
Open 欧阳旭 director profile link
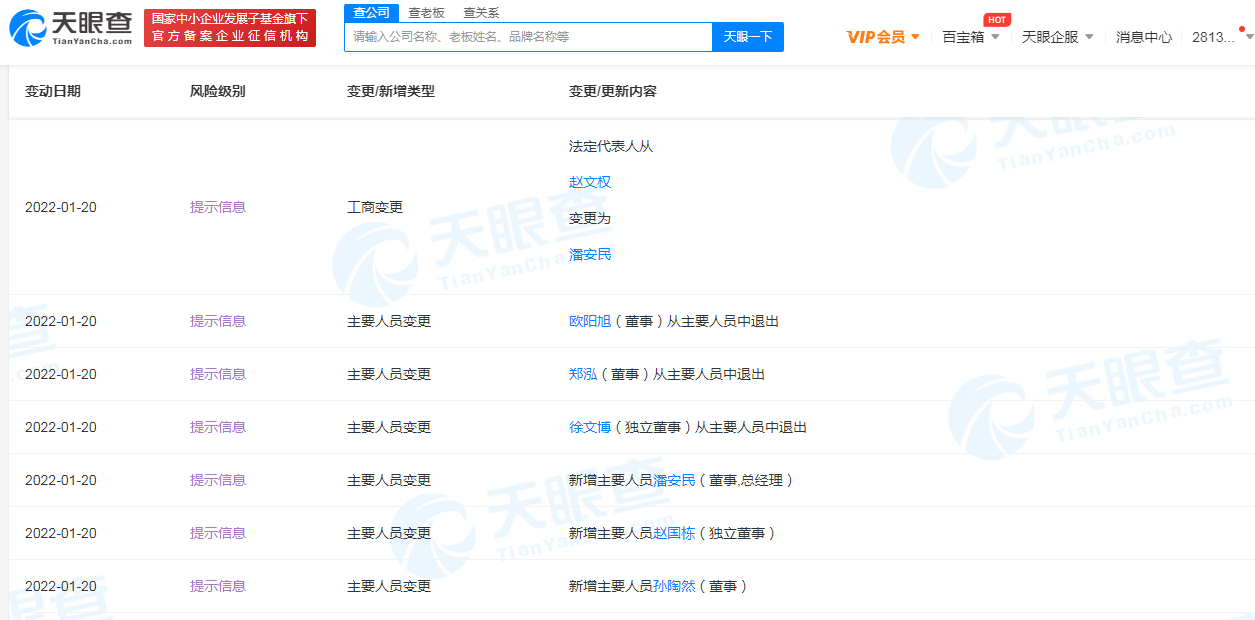pyautogui.click(x=590, y=321)
